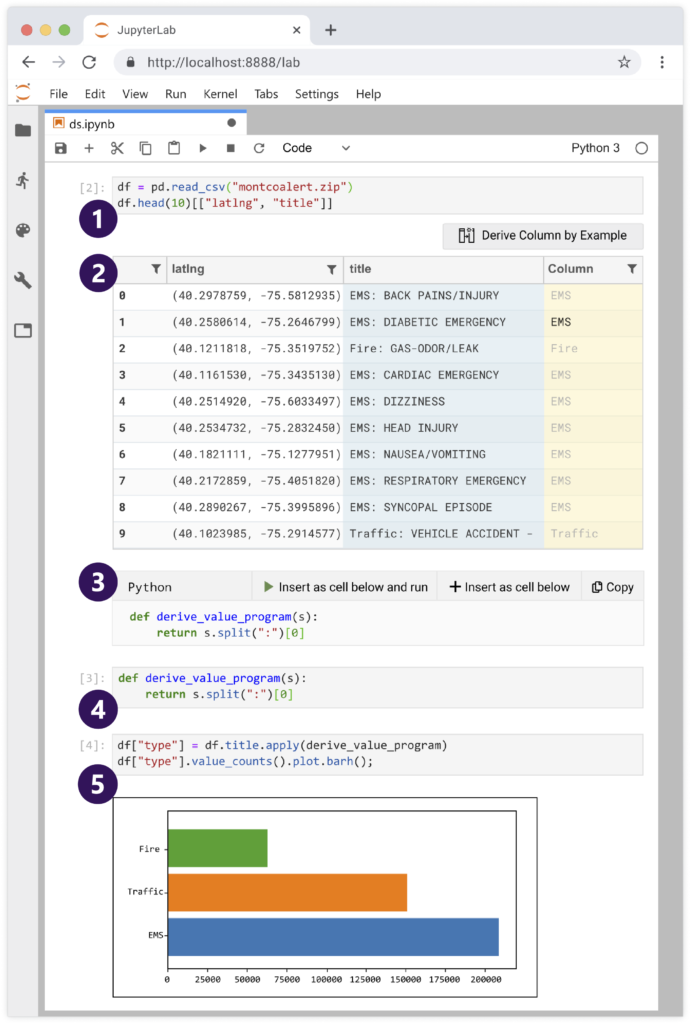Open the Kernel menu
690x1024 pixels.
(x=220, y=94)
